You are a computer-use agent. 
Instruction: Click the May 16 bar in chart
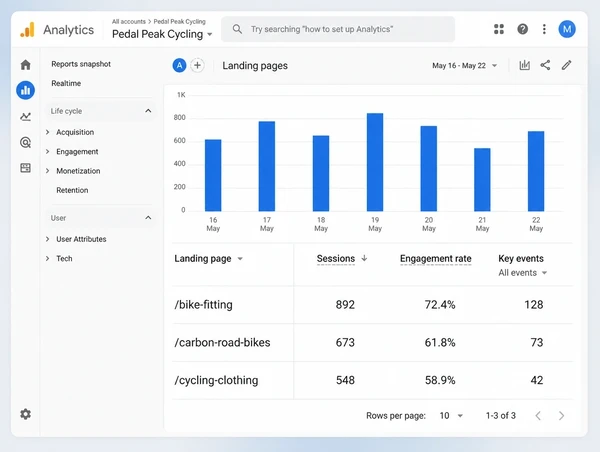pyautogui.click(x=213, y=175)
